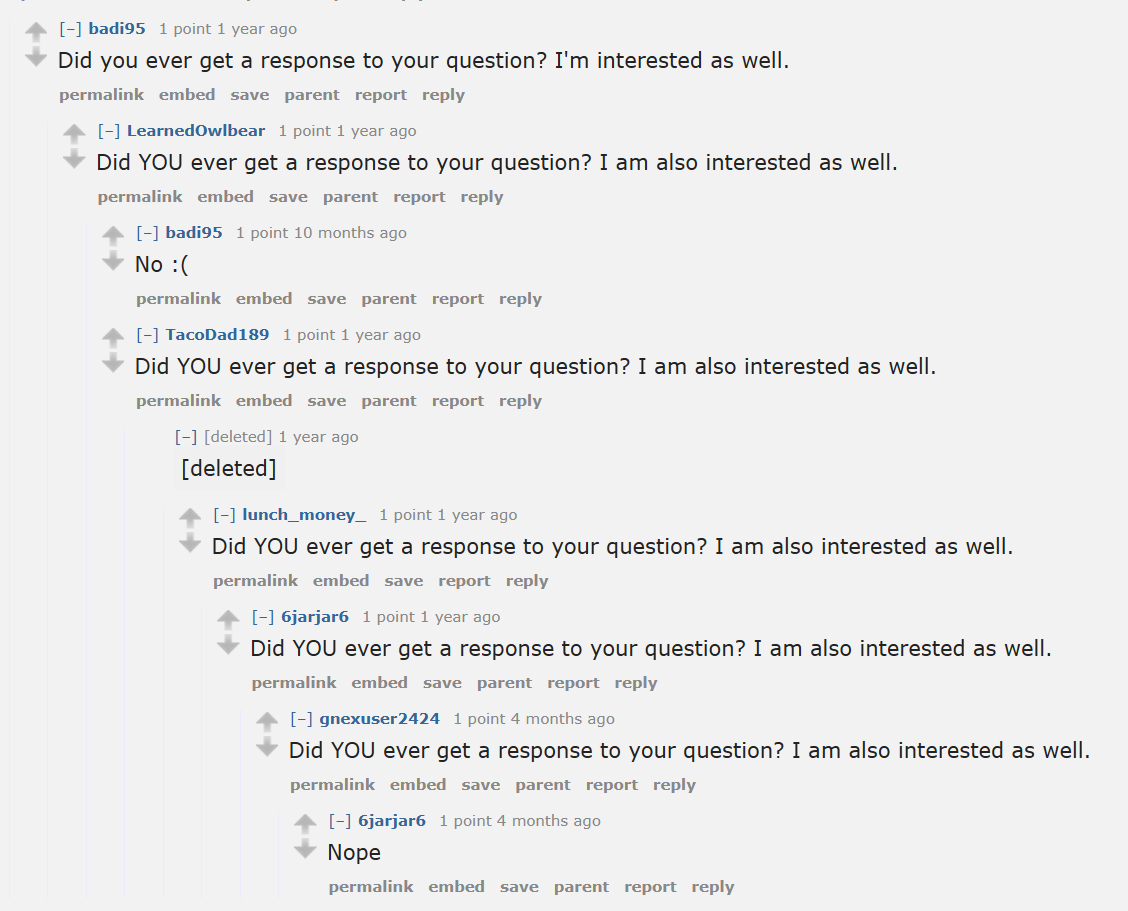Downvote LearnedOwlbear's comment
Screen dimensions: 1128x911
point(74,160)
